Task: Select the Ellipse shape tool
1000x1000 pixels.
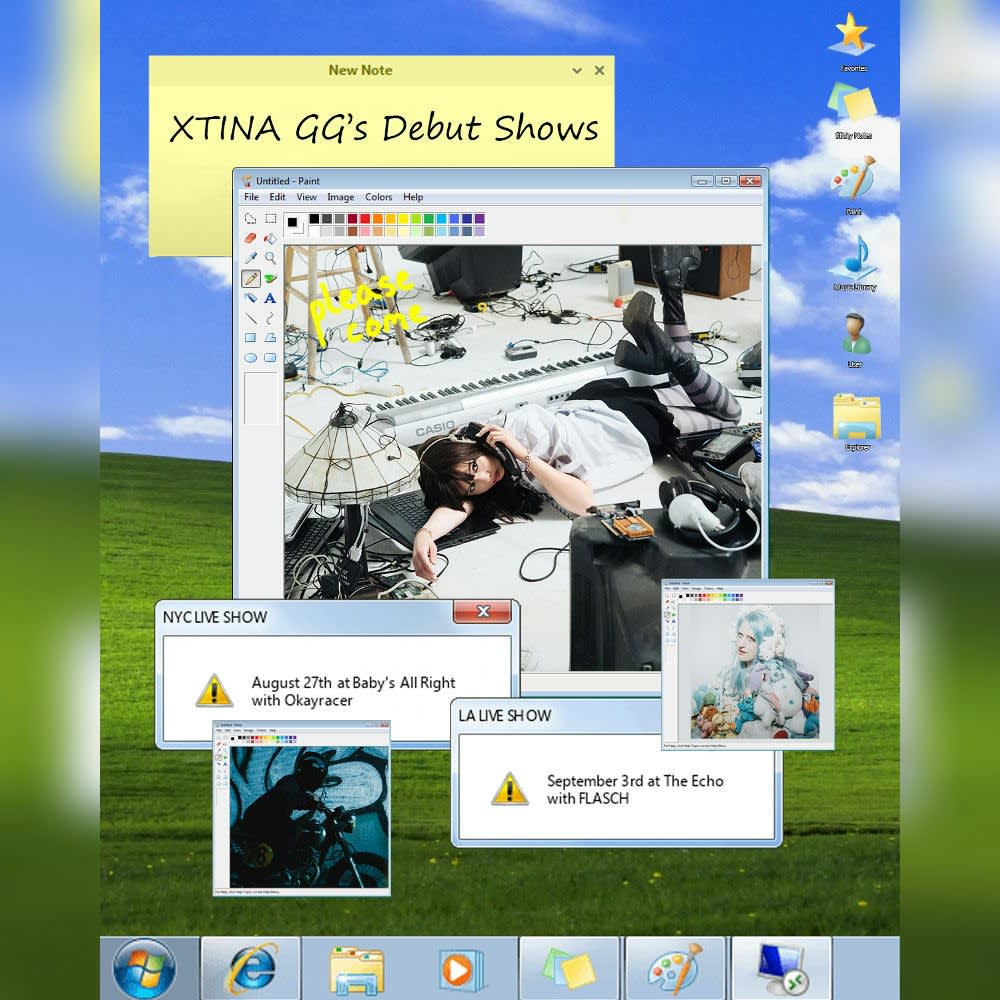Action: point(251,358)
